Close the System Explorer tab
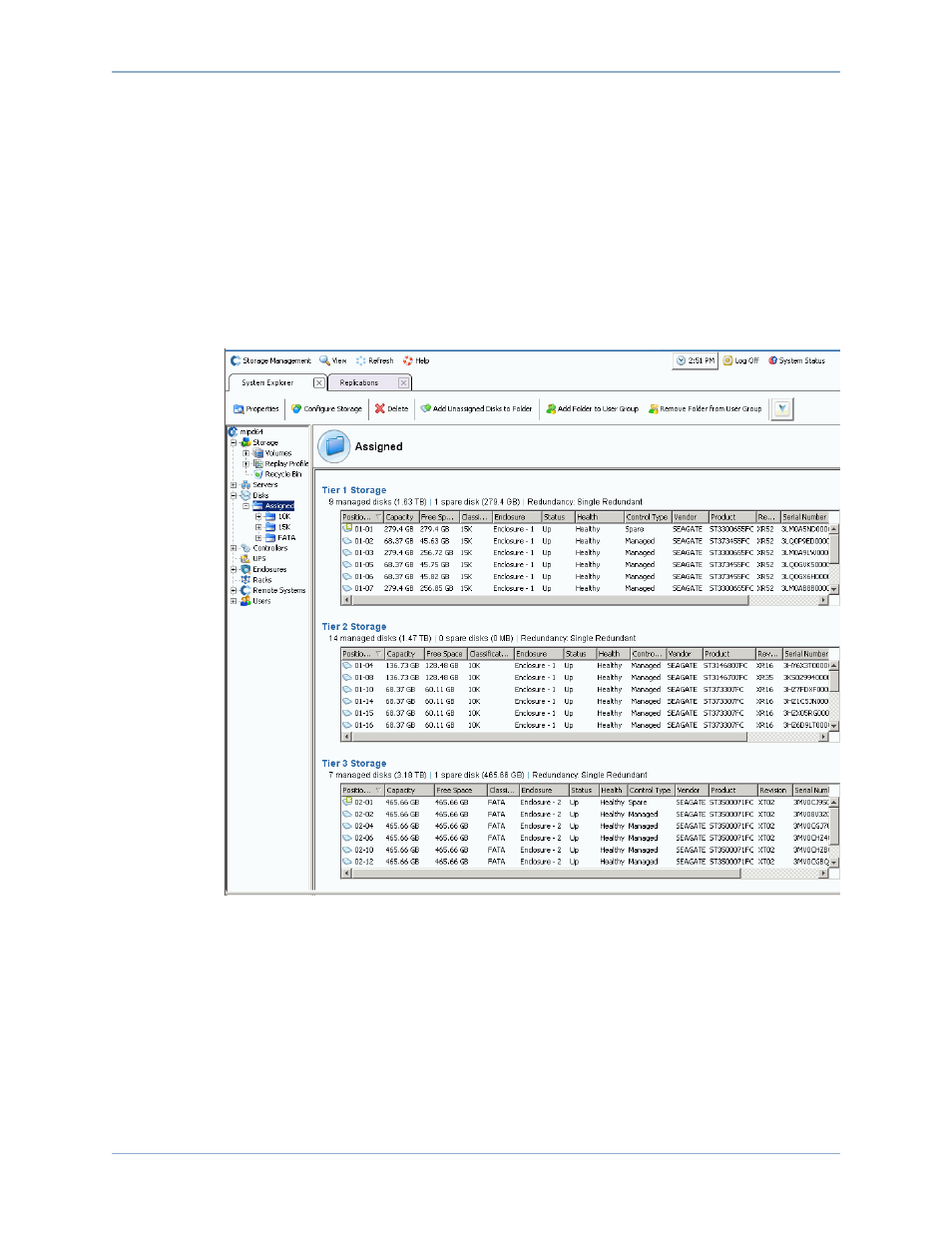952x1233 pixels. 319,382
